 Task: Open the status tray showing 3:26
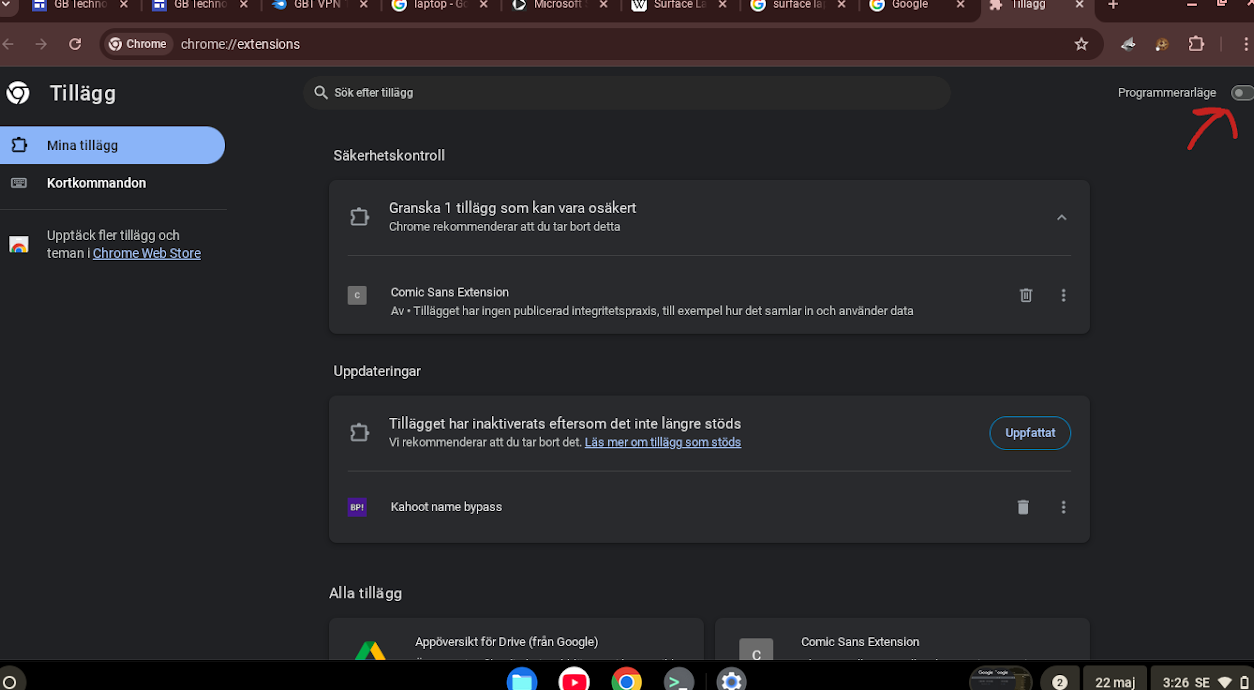coord(1201,682)
